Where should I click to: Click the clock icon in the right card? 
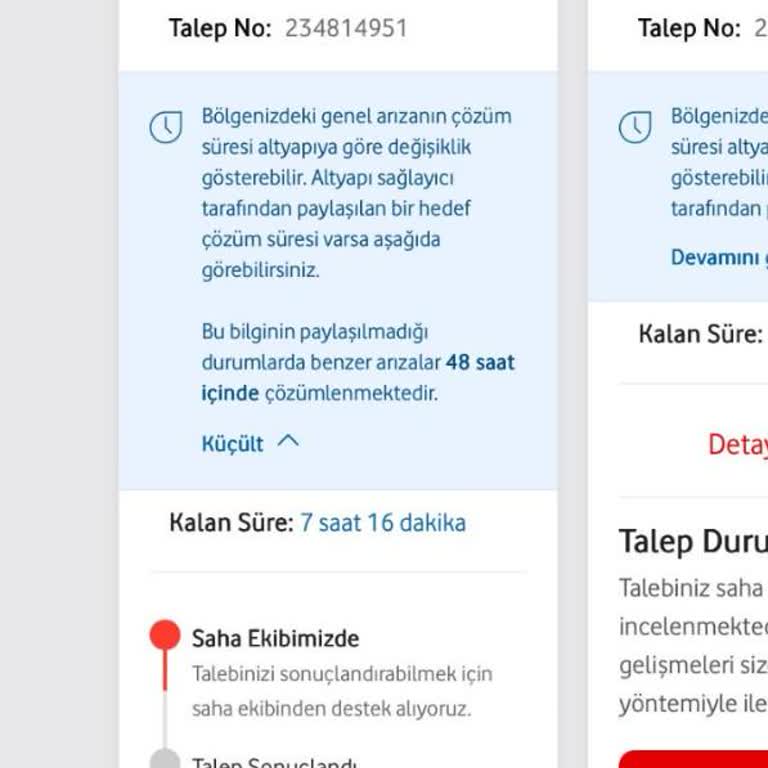635,127
